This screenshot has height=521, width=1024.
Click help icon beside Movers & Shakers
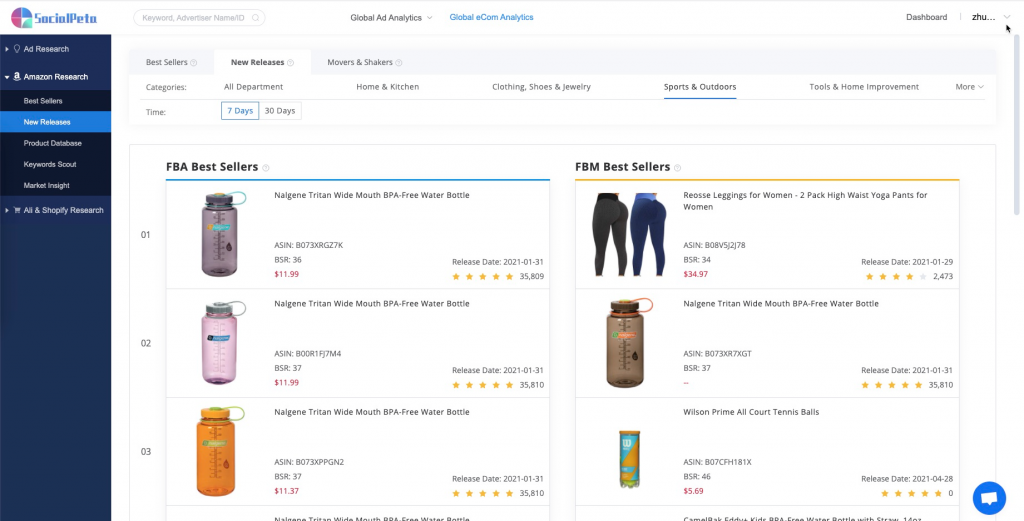coord(398,63)
